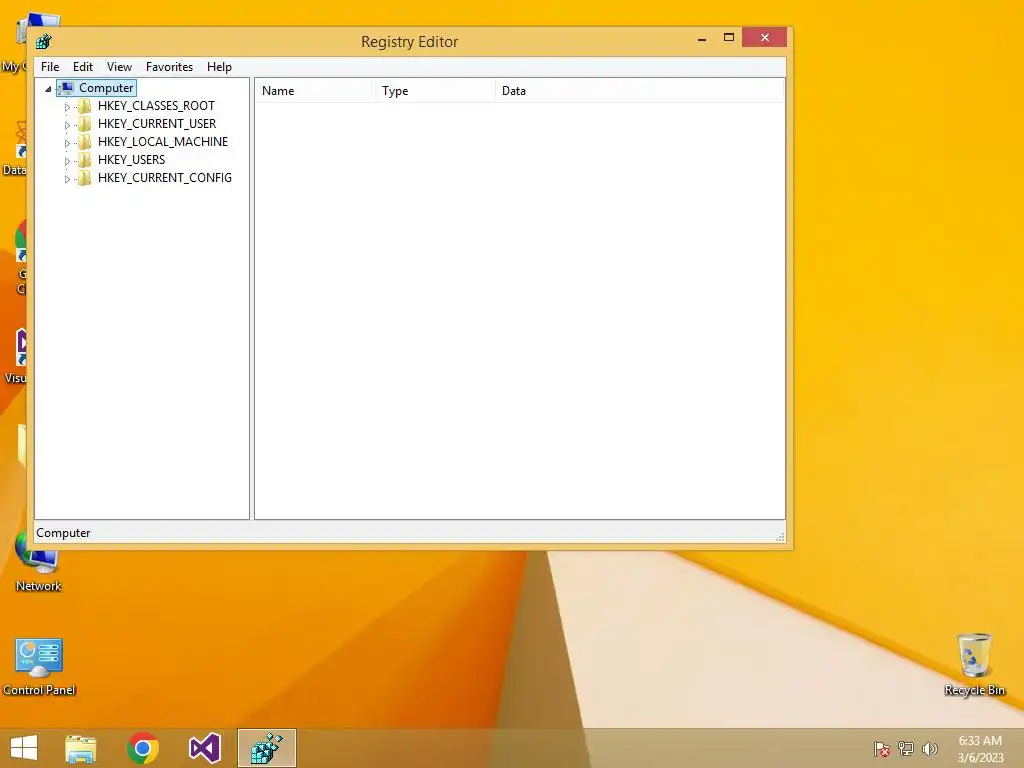The image size is (1024, 768).
Task: Open Visual Studio from the taskbar
Action: pyautogui.click(x=204, y=748)
